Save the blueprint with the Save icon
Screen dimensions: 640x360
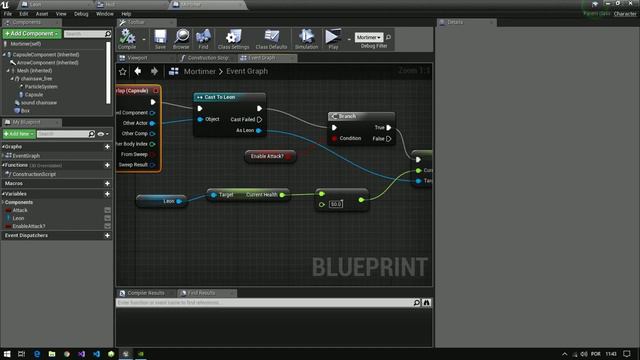(160, 39)
